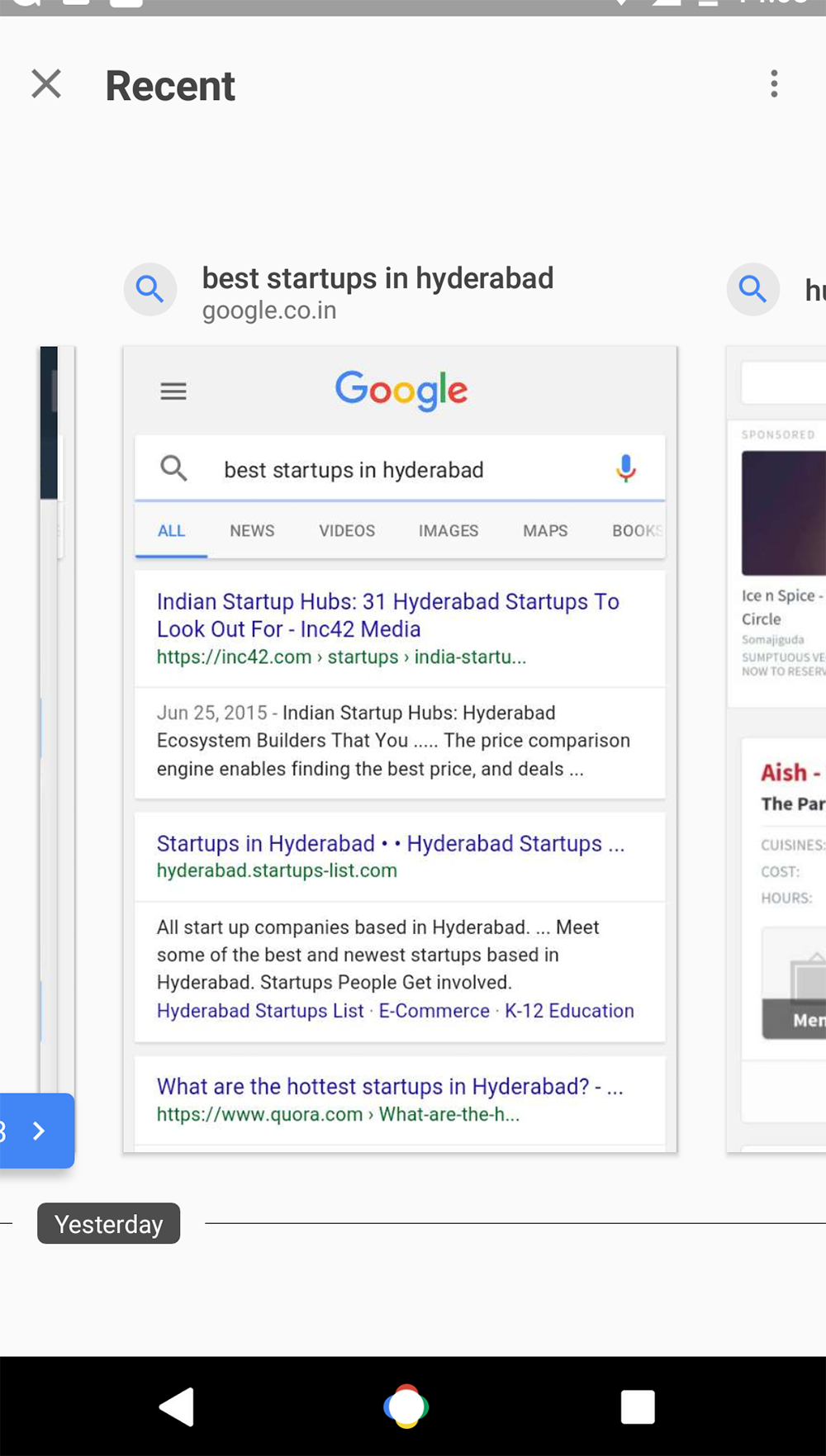Tap the Android home button
The width and height of the screenshot is (826, 1456).
pos(406,1406)
